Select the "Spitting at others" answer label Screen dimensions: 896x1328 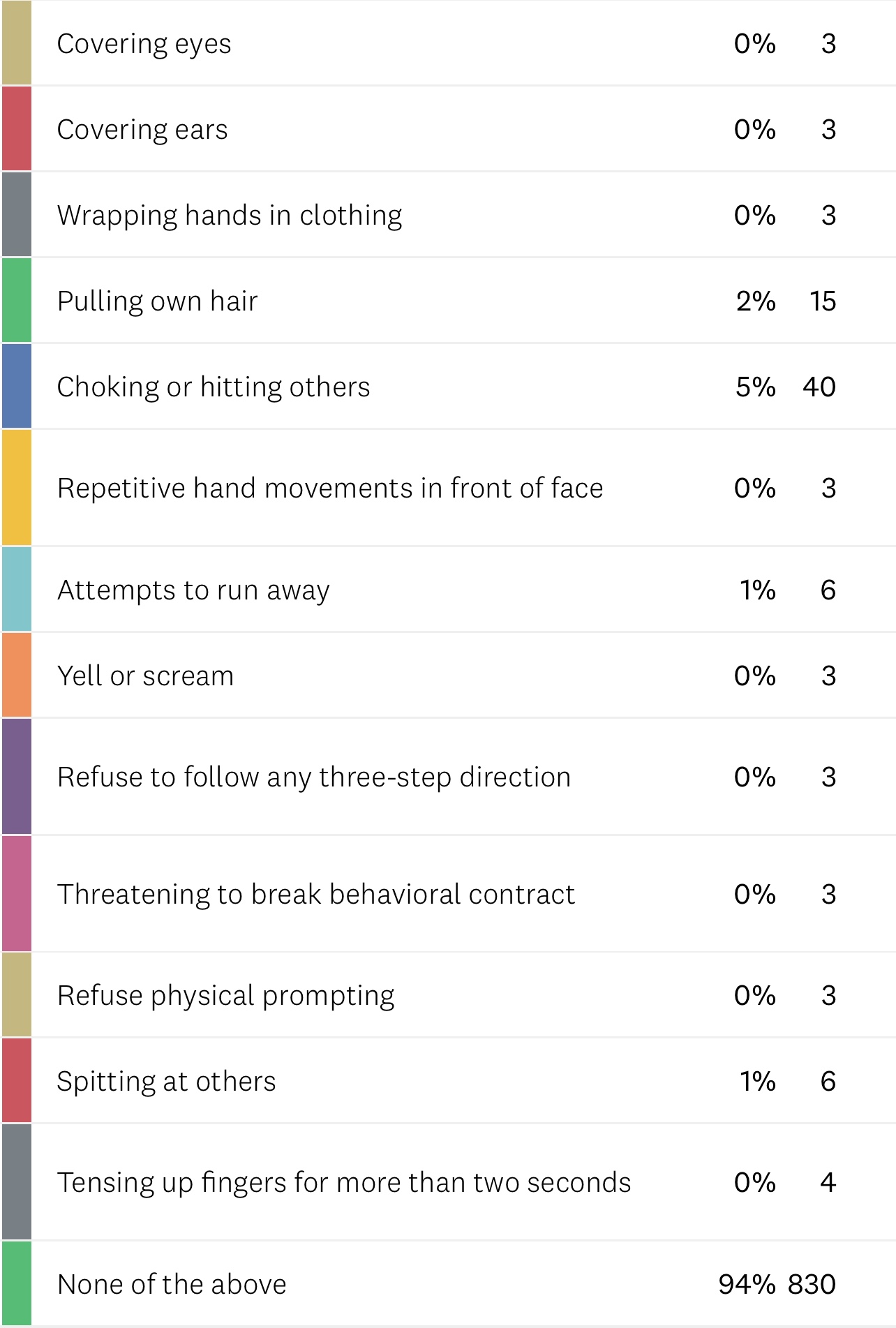click(166, 1082)
